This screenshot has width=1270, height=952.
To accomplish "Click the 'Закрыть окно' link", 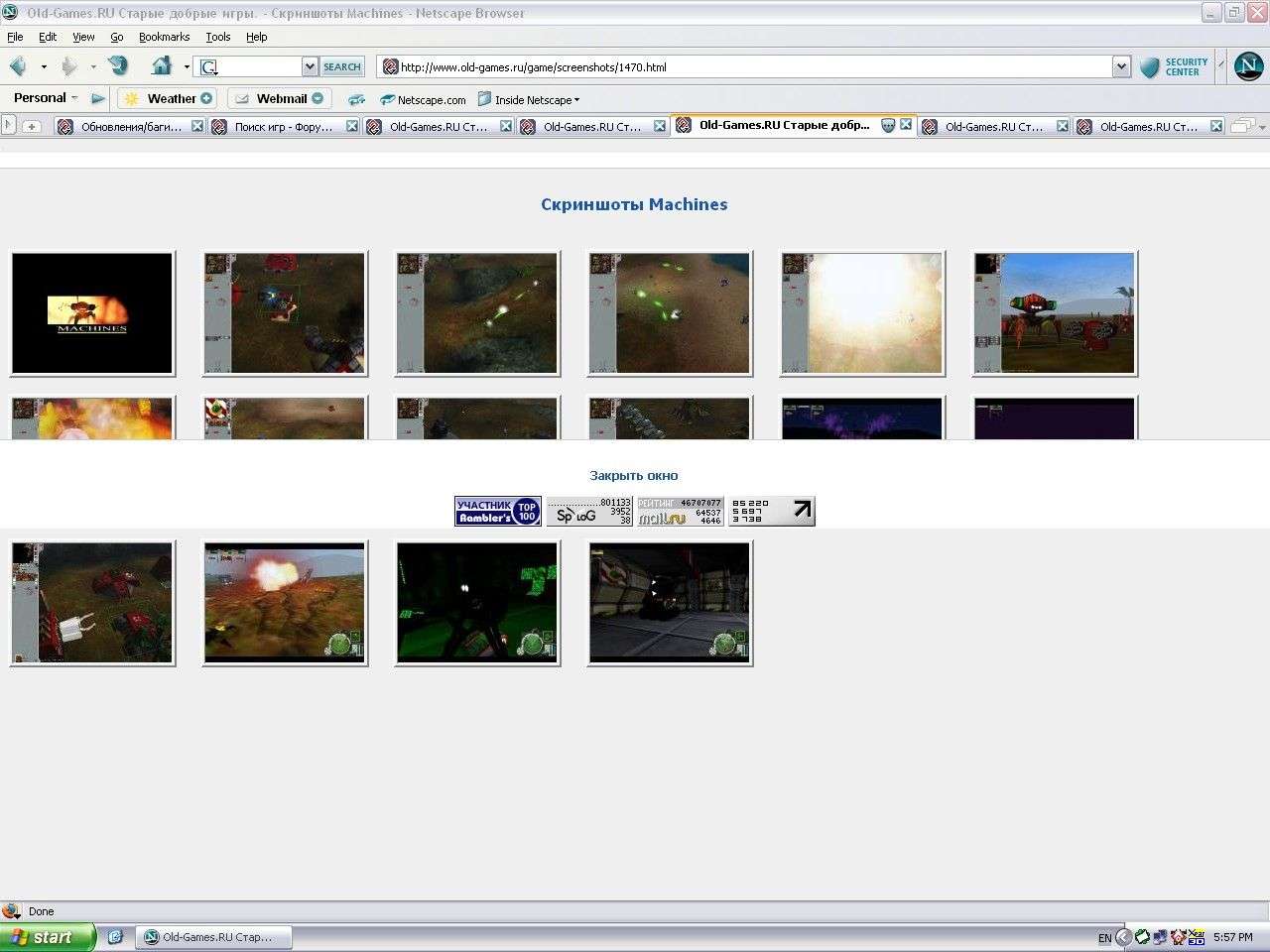I will [634, 476].
